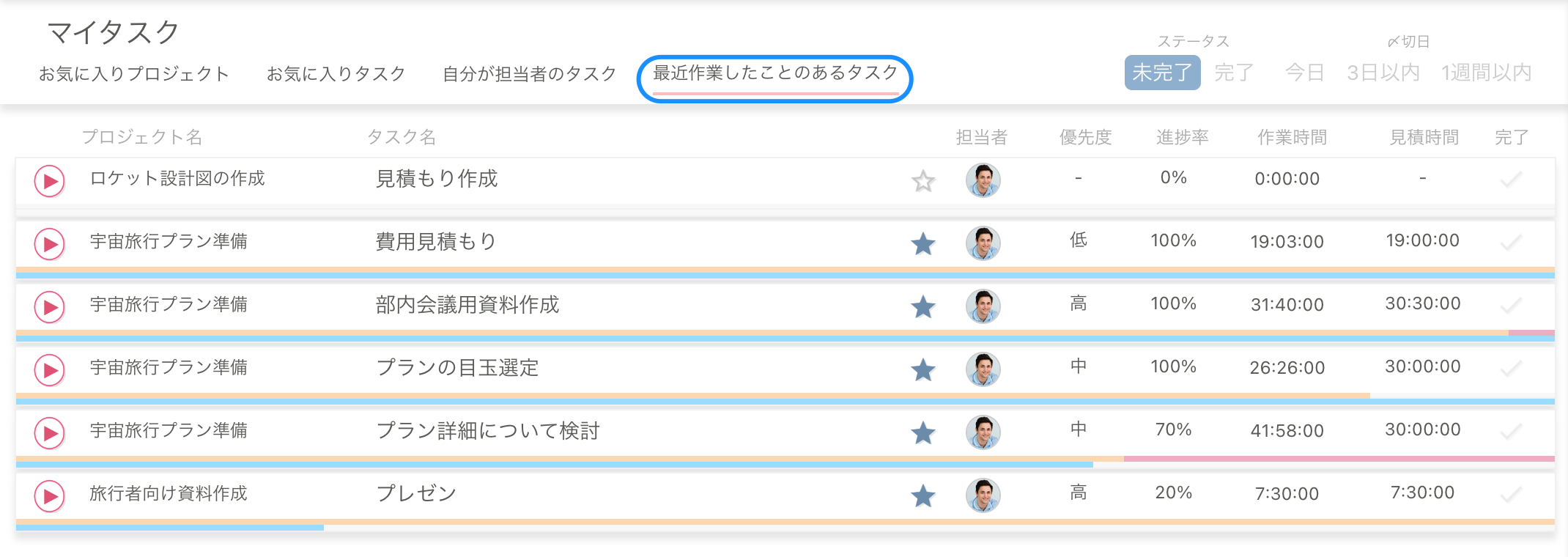Image resolution: width=1568 pixels, height=557 pixels.
Task: Start the timer for プランの目玉選定
Action: (48, 369)
